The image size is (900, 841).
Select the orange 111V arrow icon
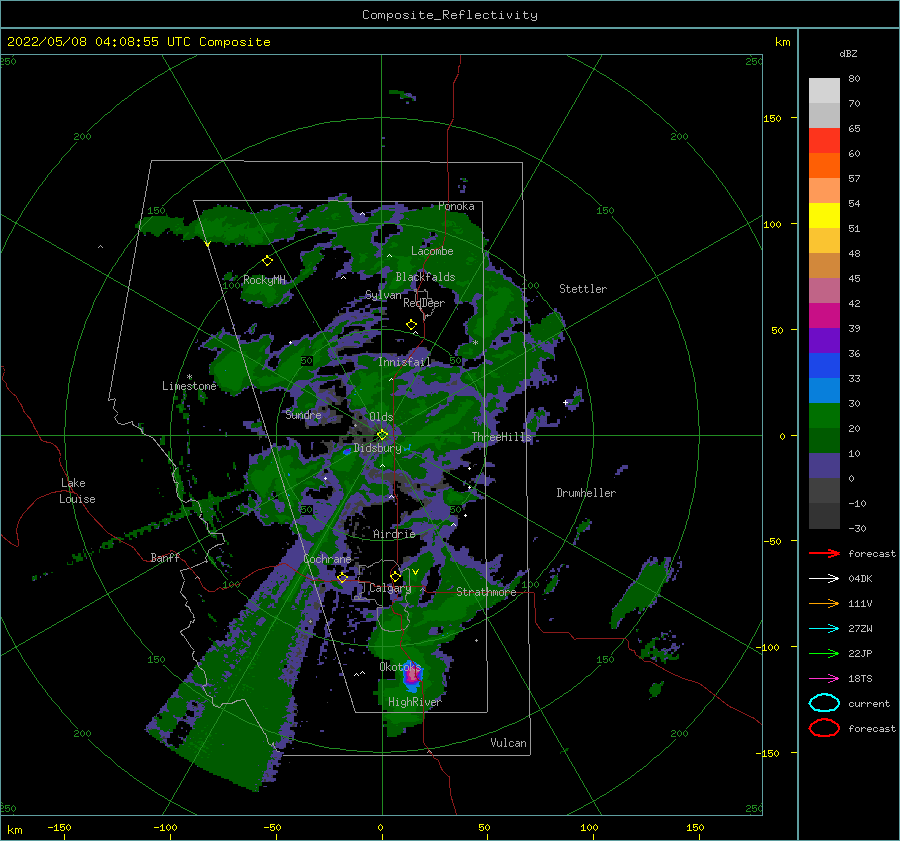(x=824, y=603)
